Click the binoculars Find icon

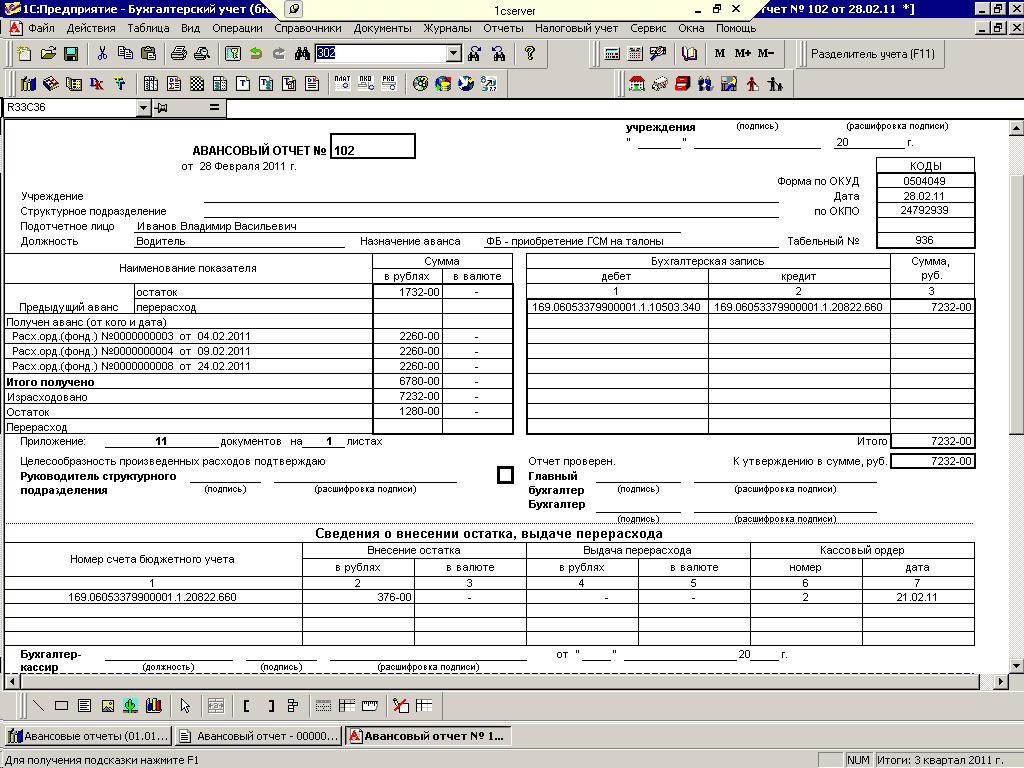302,54
